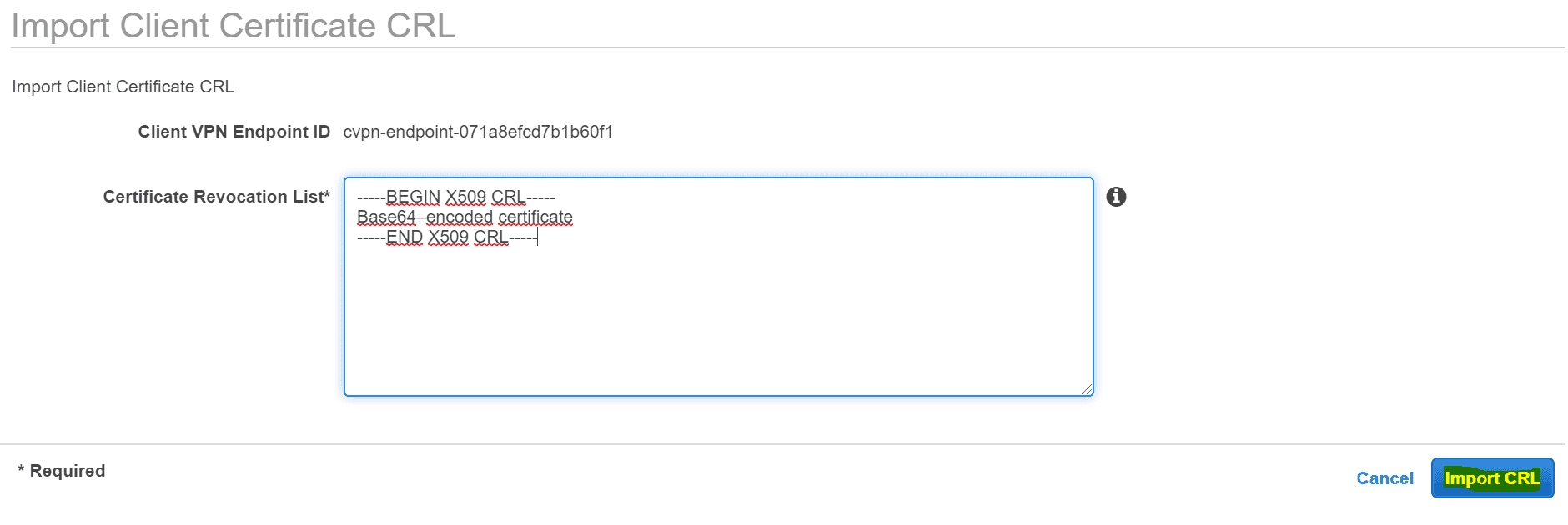Click the Import CRL button

(x=1492, y=478)
